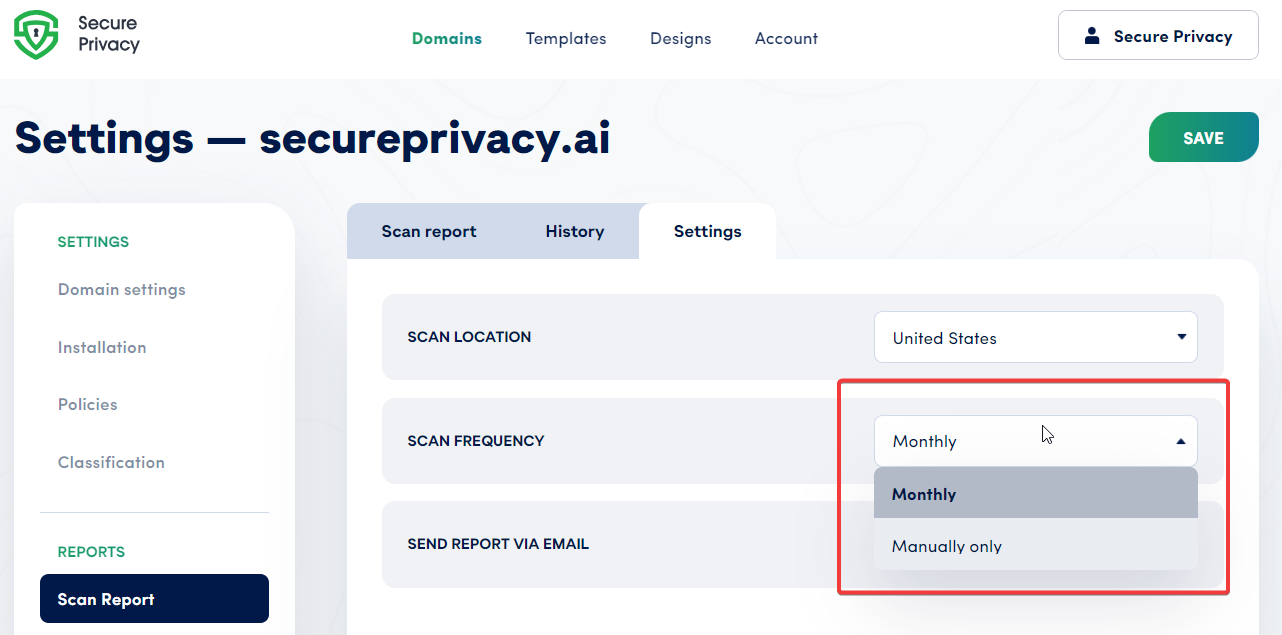1282x635 pixels.
Task: Open the Account navigation menu
Action: (x=786, y=38)
